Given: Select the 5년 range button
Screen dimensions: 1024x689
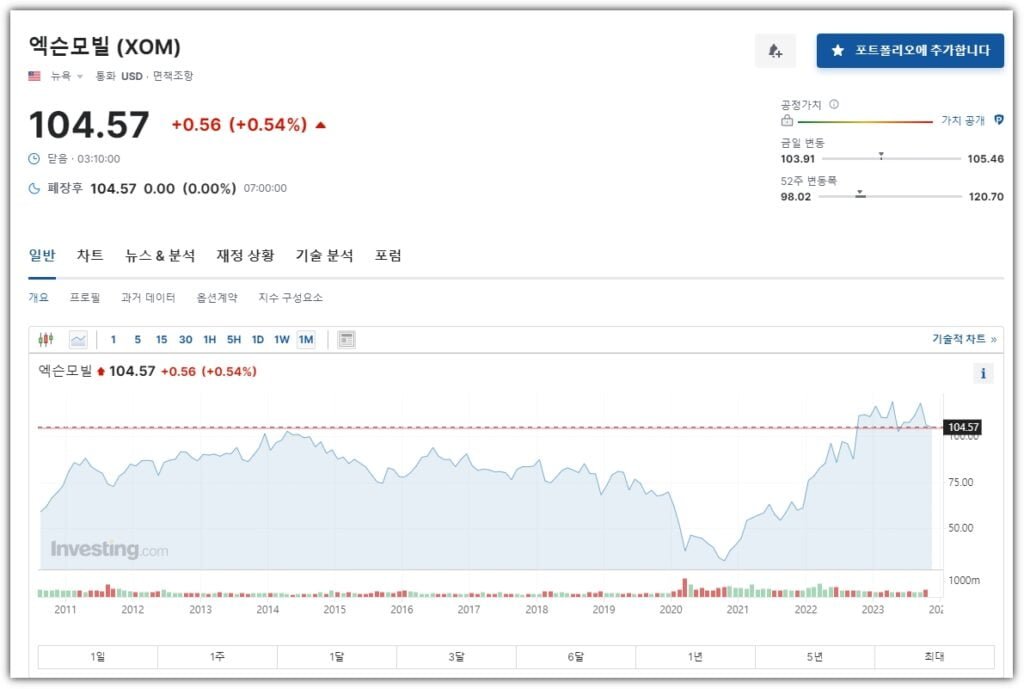Looking at the screenshot, I should pos(815,657).
